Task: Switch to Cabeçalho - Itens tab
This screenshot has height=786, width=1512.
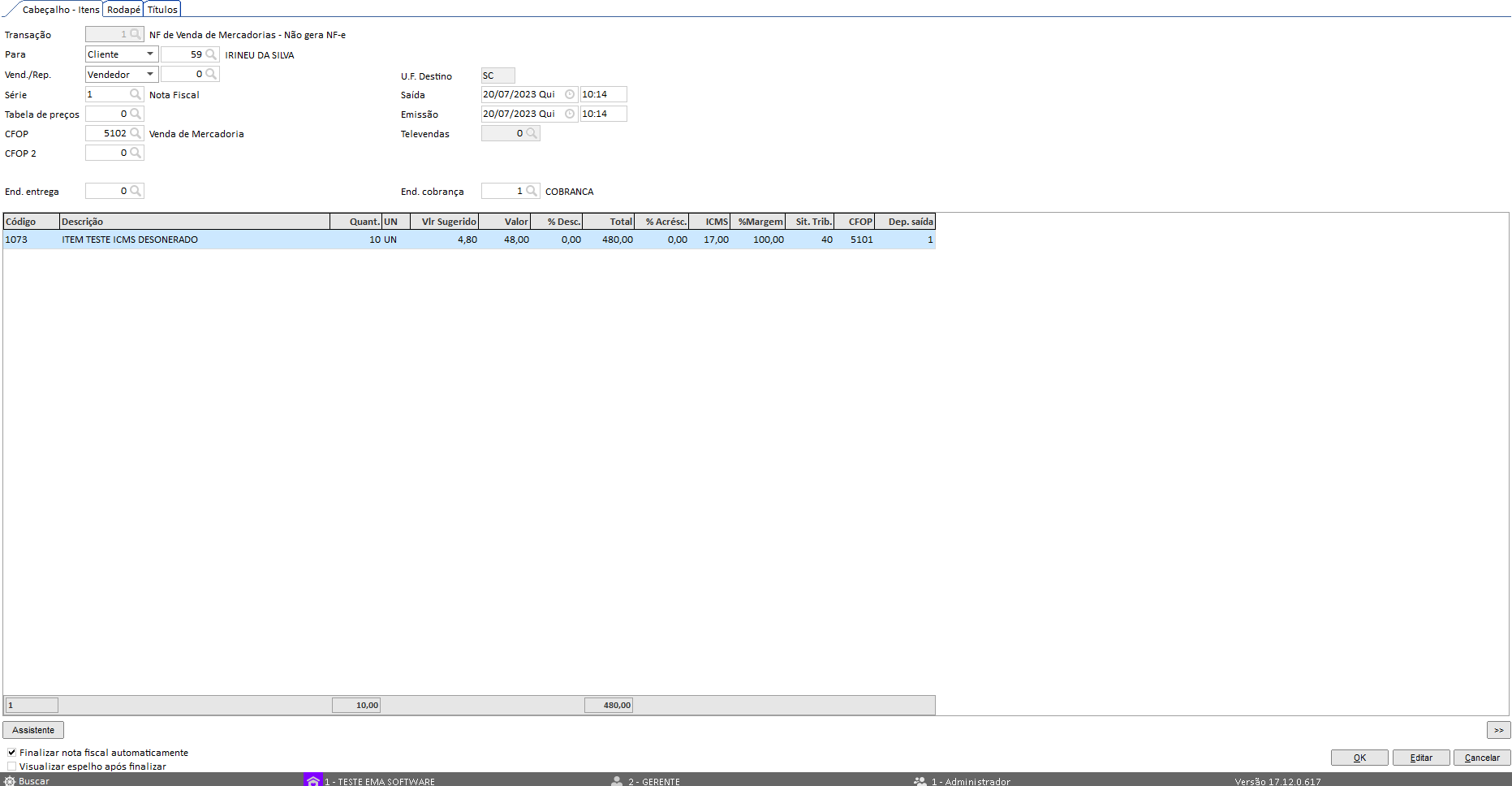Action: [60, 10]
